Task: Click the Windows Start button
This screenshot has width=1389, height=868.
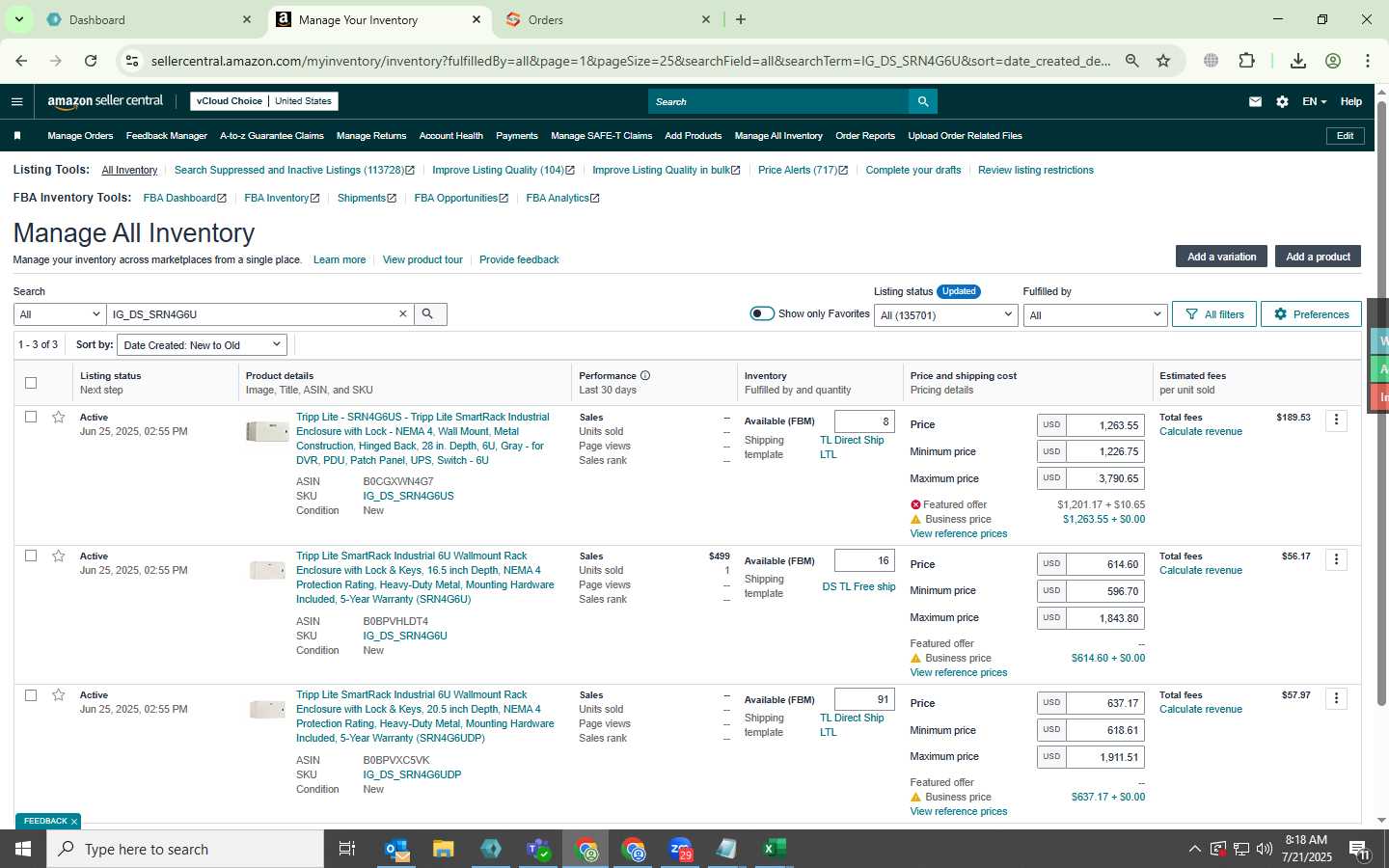Action: point(23,849)
